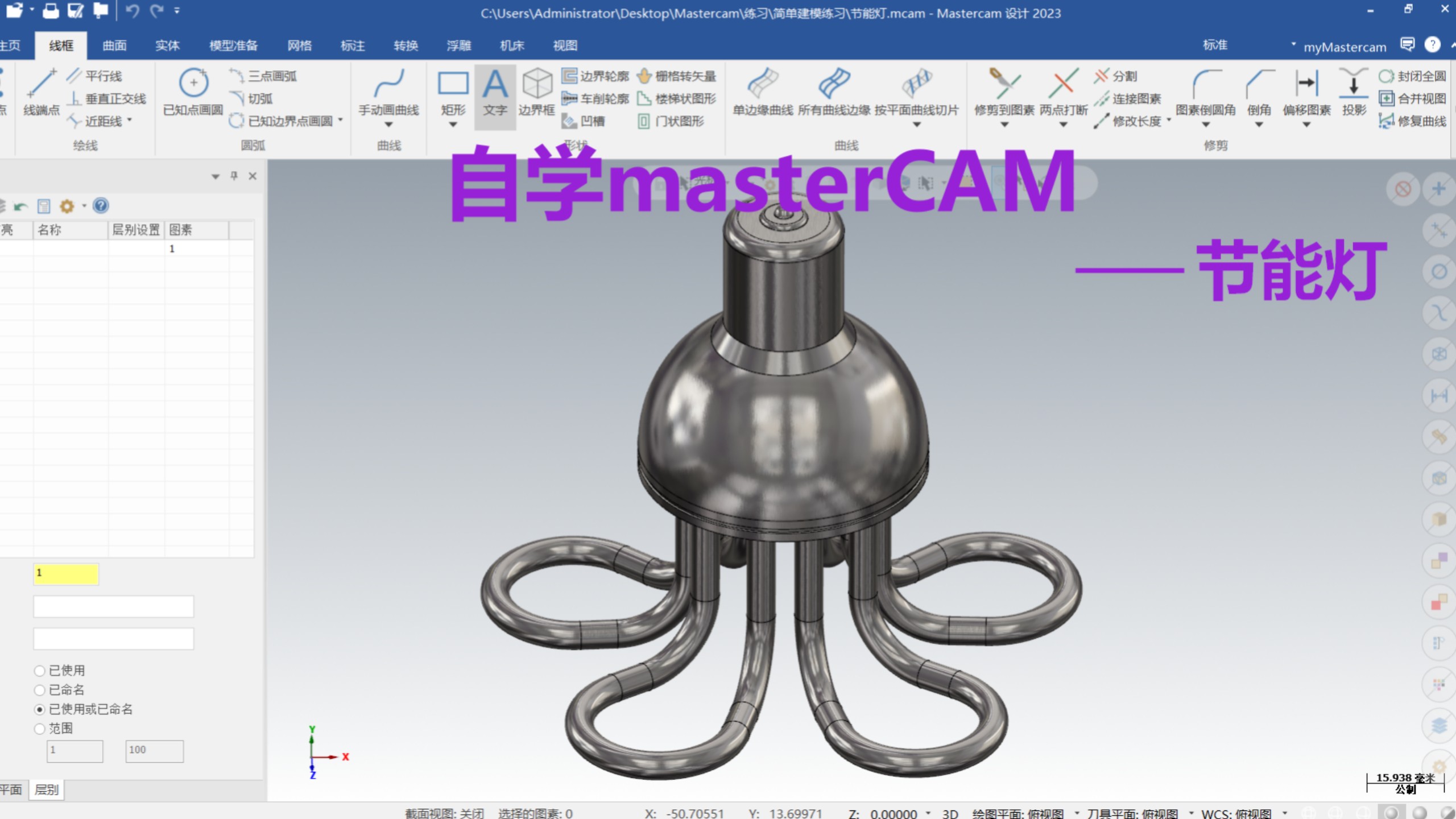1456x819 pixels.
Task: Click the 单边缘曲线 single edge curve tool
Action: pyautogui.click(x=762, y=92)
